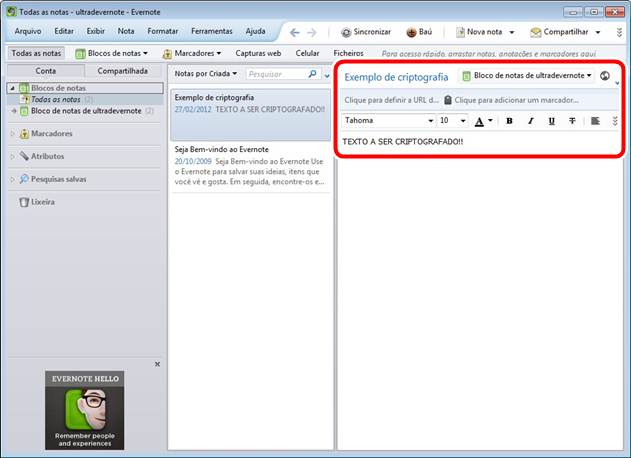
Task: Click the Evernote elephant title bar icon
Action: (x=11, y=12)
